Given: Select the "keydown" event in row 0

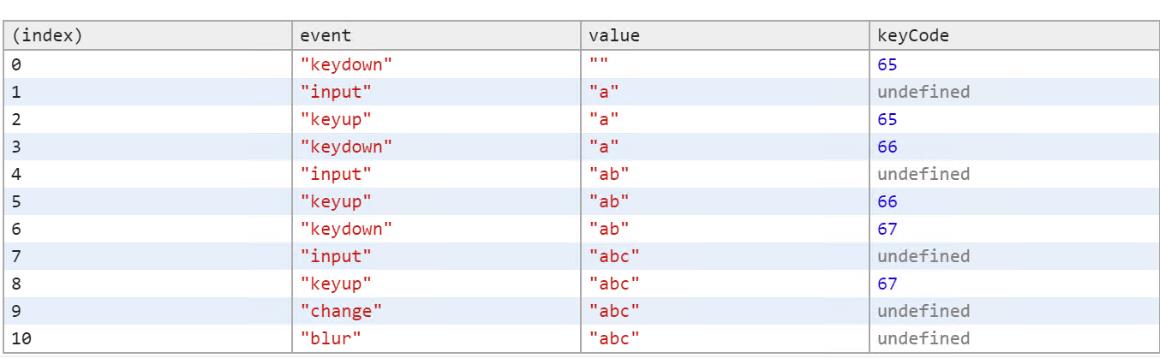Looking at the screenshot, I should point(345,64).
